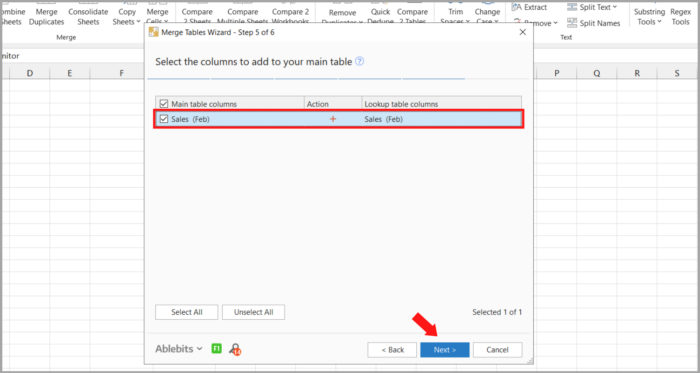Viewport: 700px width, 373px height.
Task: Click the plus action icon in Sales row
Action: pos(333,119)
